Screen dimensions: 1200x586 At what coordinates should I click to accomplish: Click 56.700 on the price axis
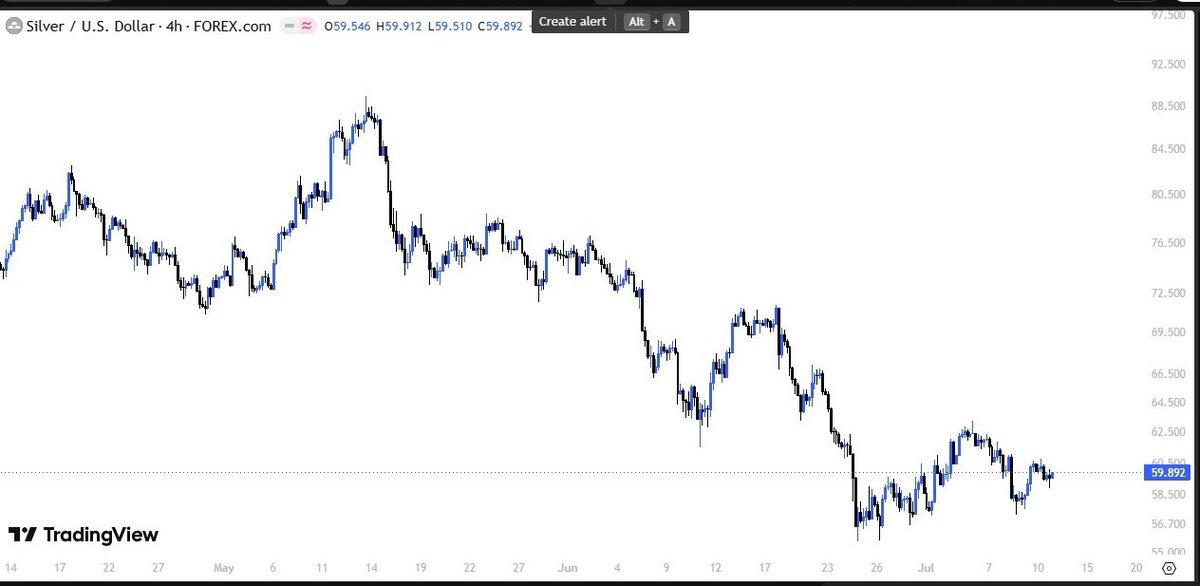1168,524
